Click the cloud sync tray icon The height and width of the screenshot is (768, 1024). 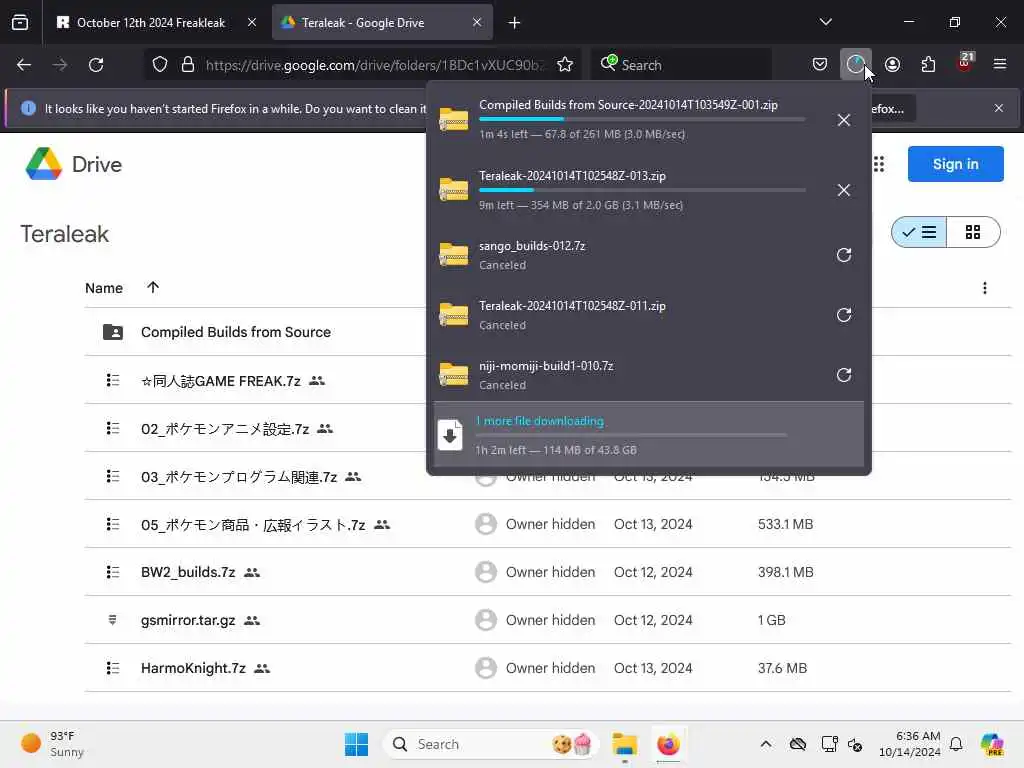(x=797, y=744)
